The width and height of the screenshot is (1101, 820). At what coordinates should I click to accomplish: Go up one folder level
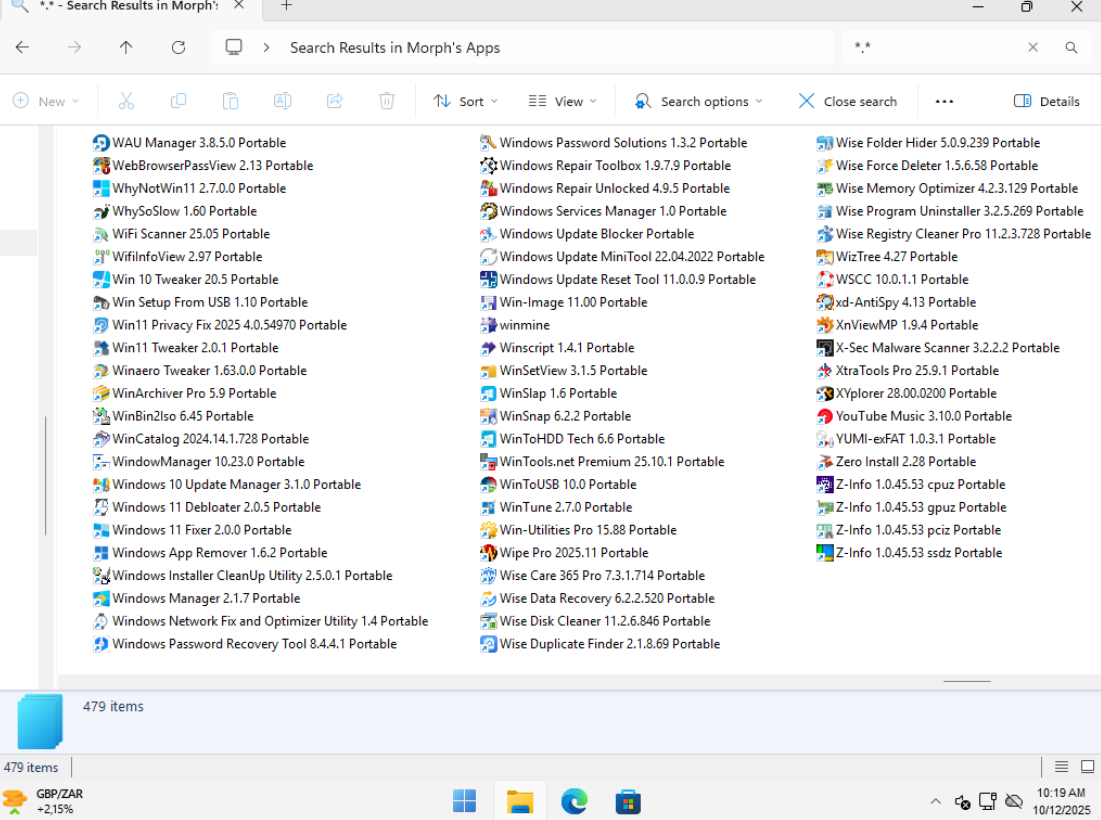[126, 47]
